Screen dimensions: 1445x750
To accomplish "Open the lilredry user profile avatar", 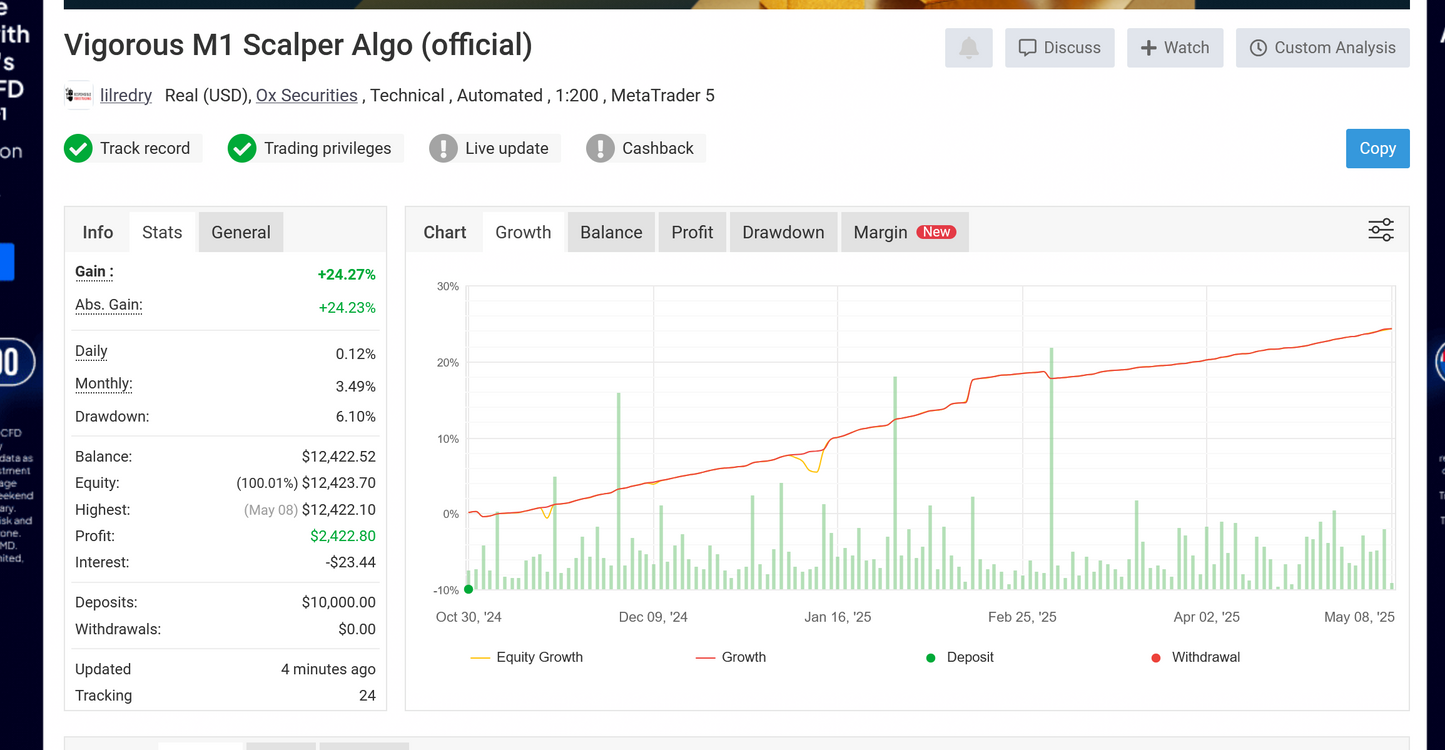I will [x=78, y=95].
